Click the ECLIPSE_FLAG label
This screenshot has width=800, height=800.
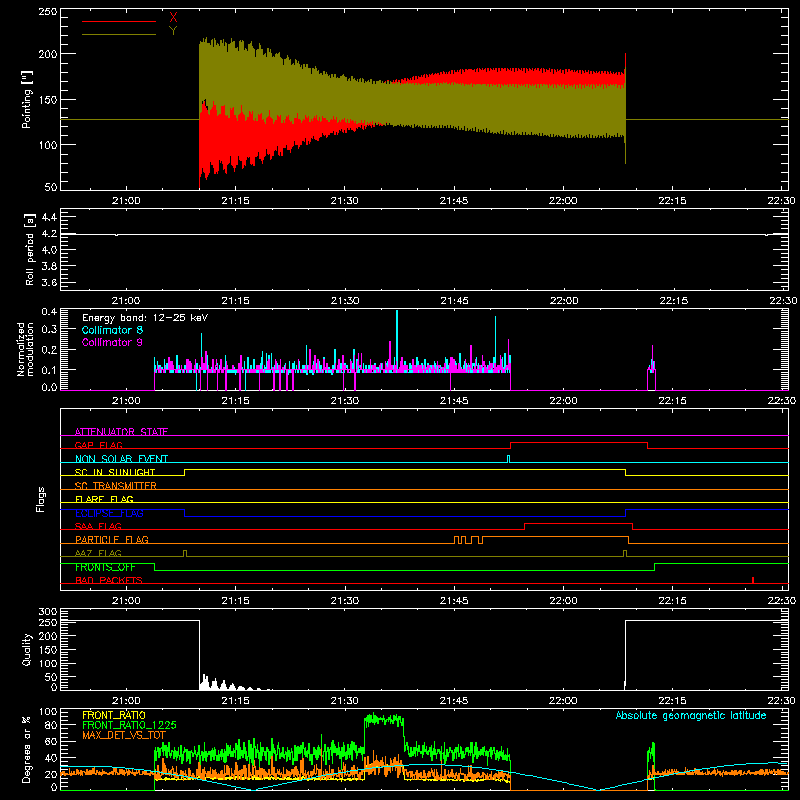(109, 513)
